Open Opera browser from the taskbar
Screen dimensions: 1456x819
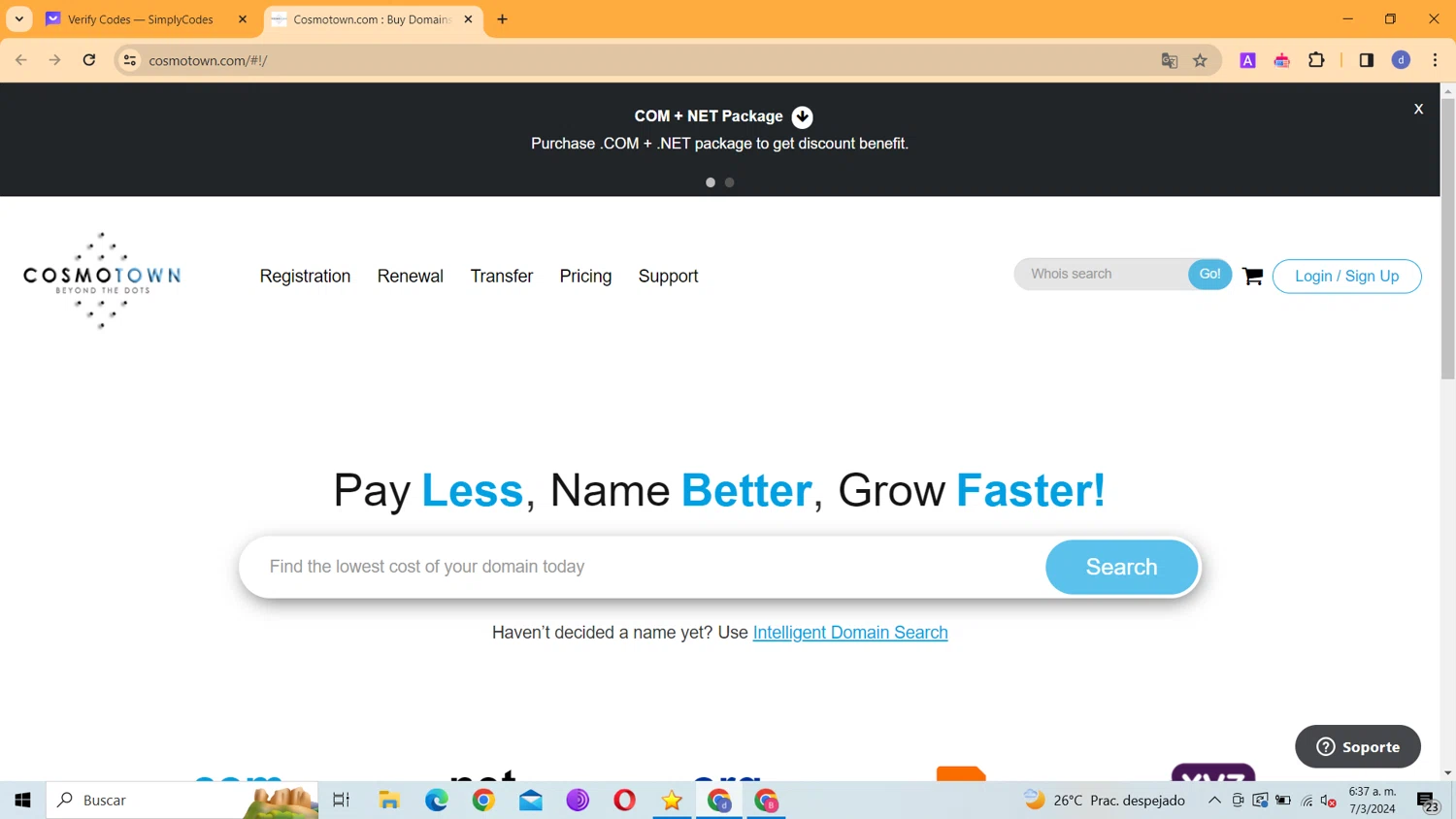pyautogui.click(x=625, y=801)
